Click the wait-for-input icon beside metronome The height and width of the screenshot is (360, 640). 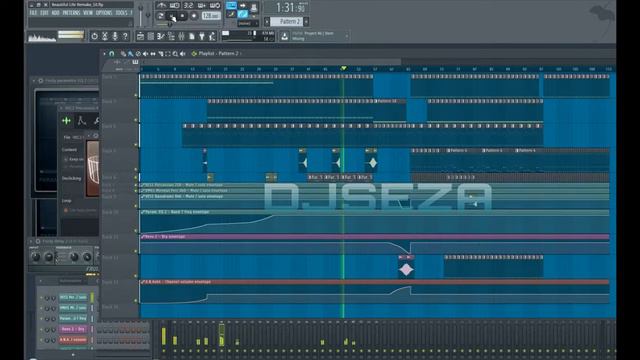pyautogui.click(x=175, y=6)
